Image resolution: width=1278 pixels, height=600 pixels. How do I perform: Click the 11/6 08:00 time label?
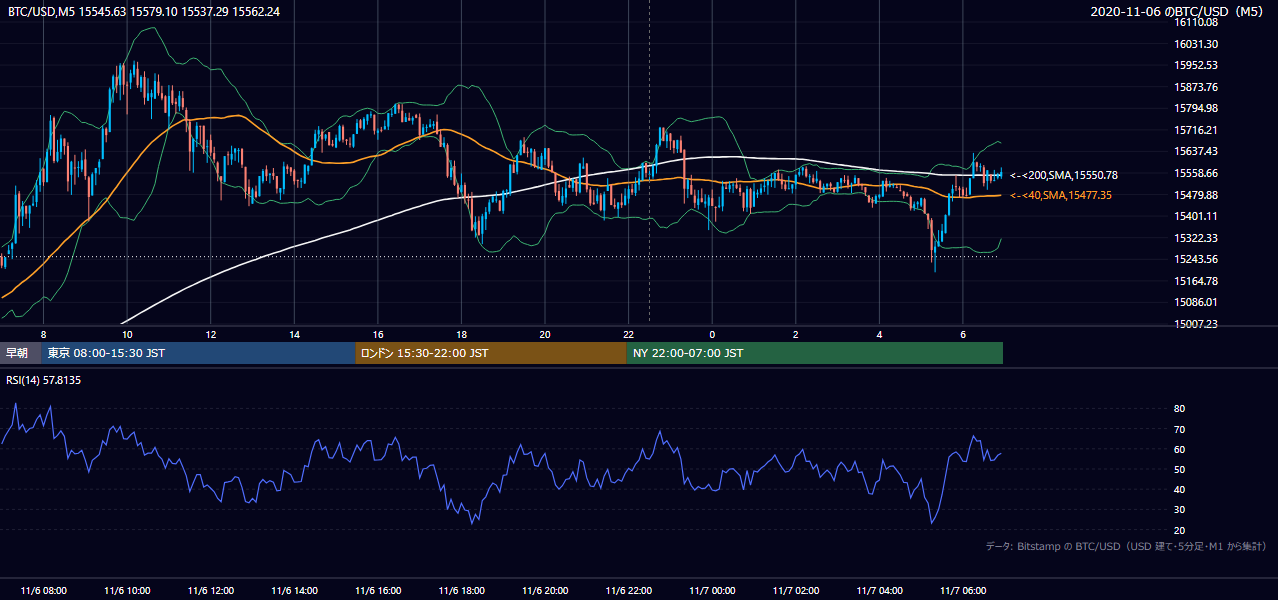(43, 591)
